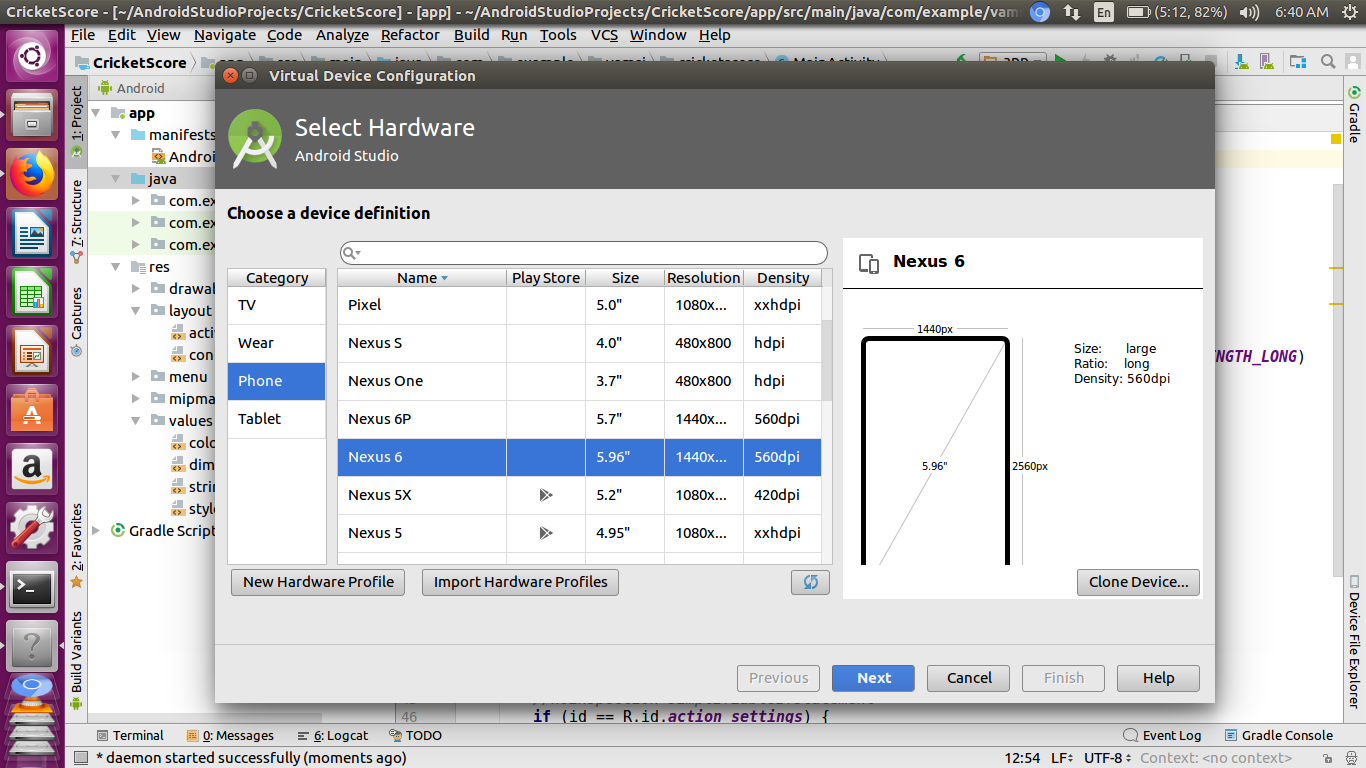Click Next button in dialog

(x=873, y=678)
